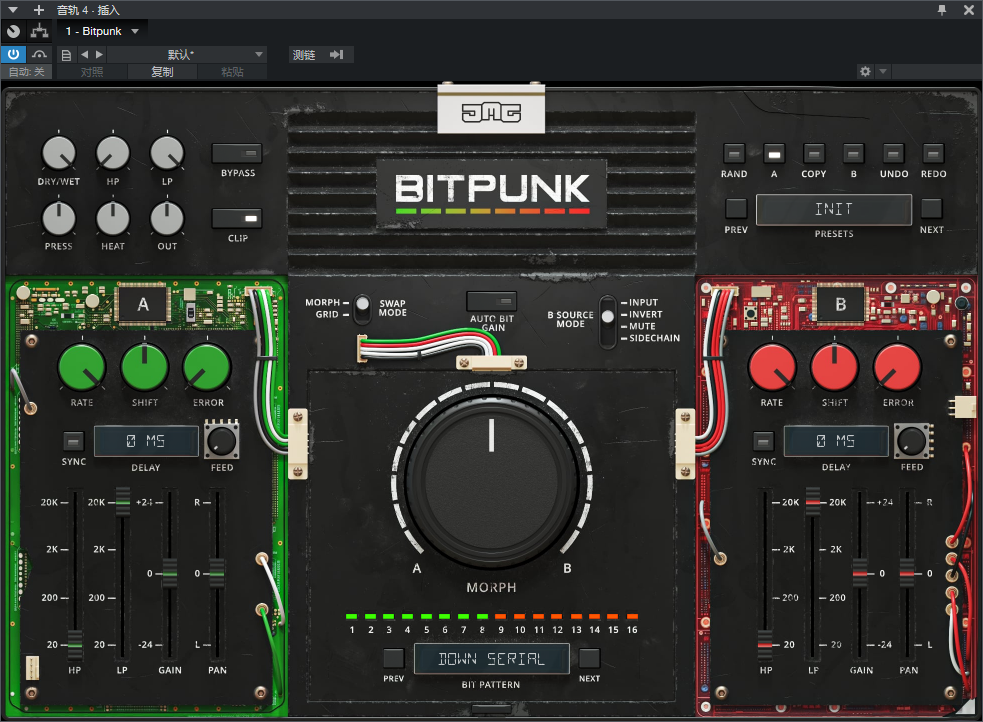Open plugin settings gear icon
This screenshot has height=722, width=983.
tap(865, 71)
